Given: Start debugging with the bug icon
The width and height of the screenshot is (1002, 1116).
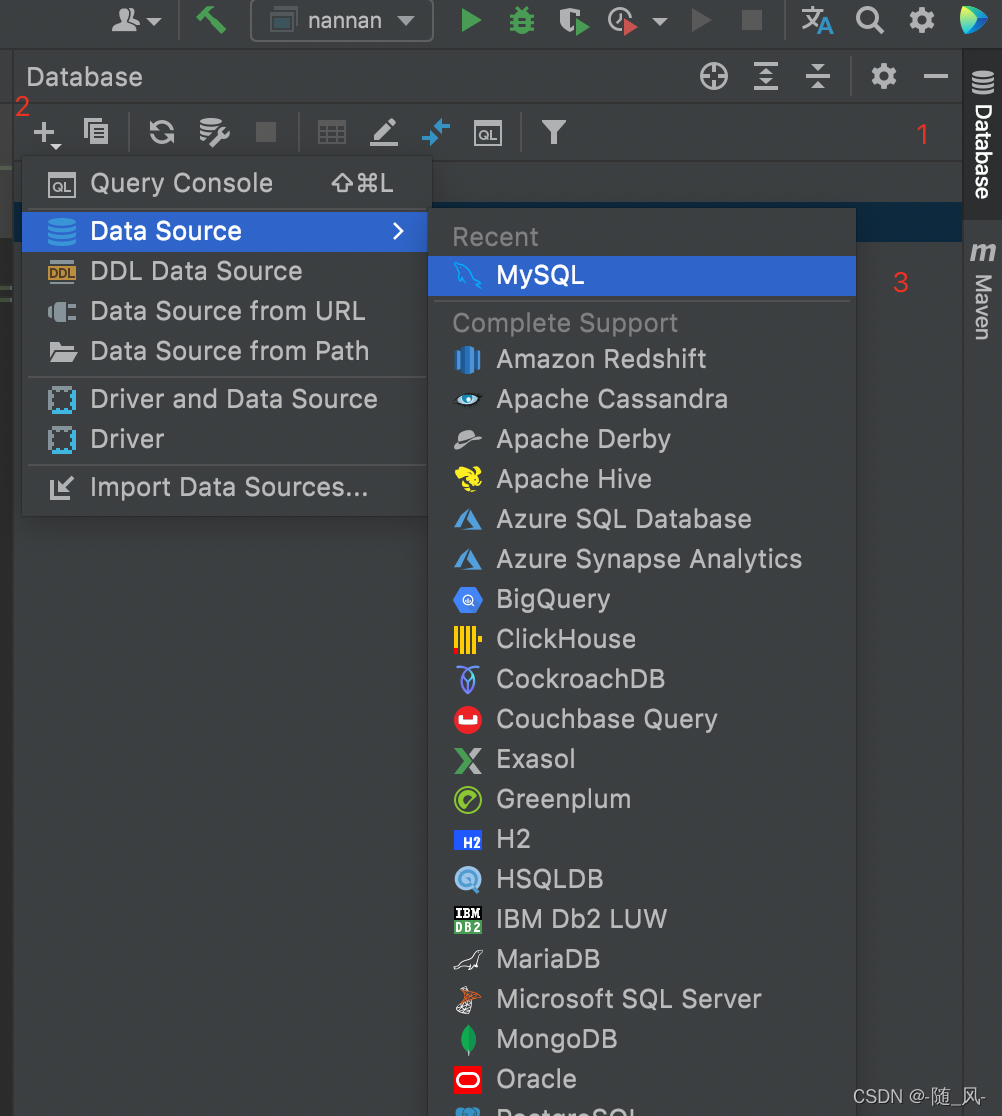Looking at the screenshot, I should (x=522, y=20).
